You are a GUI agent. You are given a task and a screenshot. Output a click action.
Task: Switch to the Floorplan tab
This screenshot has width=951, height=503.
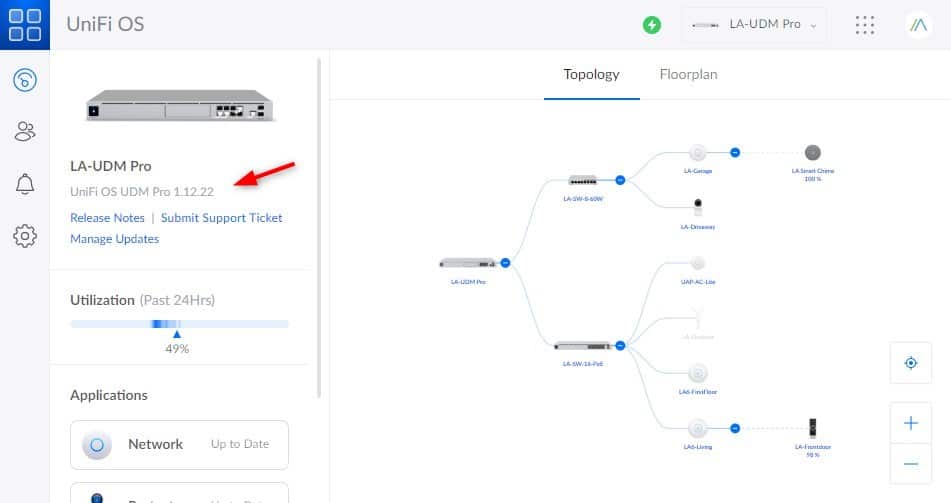(688, 75)
